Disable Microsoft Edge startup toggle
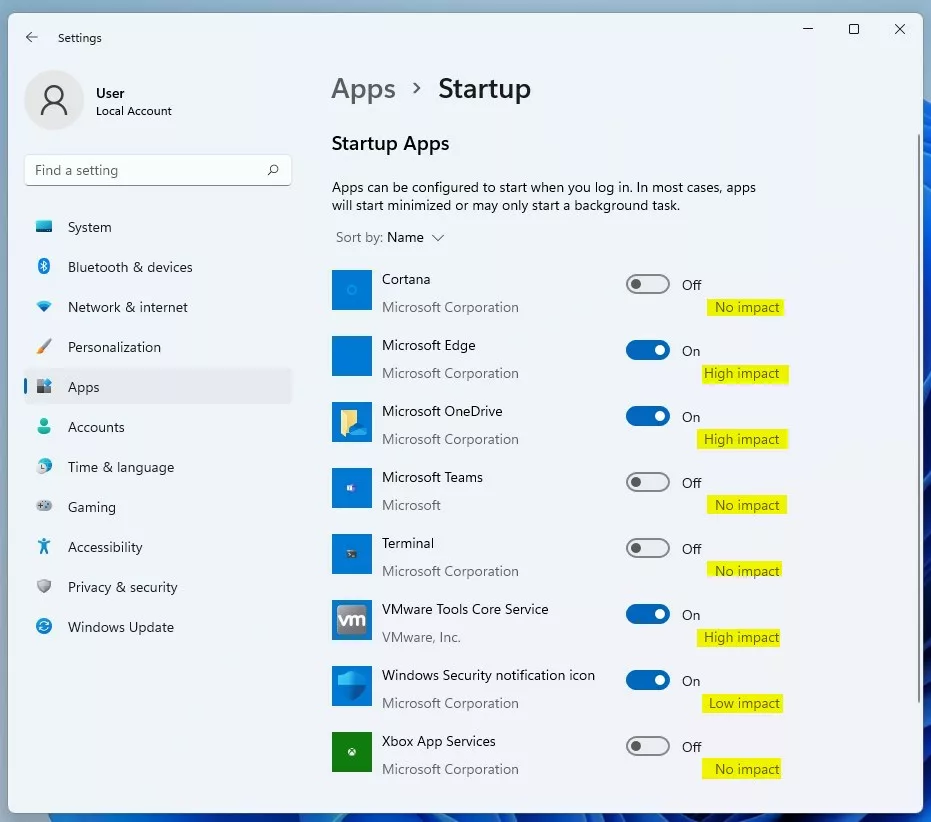 647,351
